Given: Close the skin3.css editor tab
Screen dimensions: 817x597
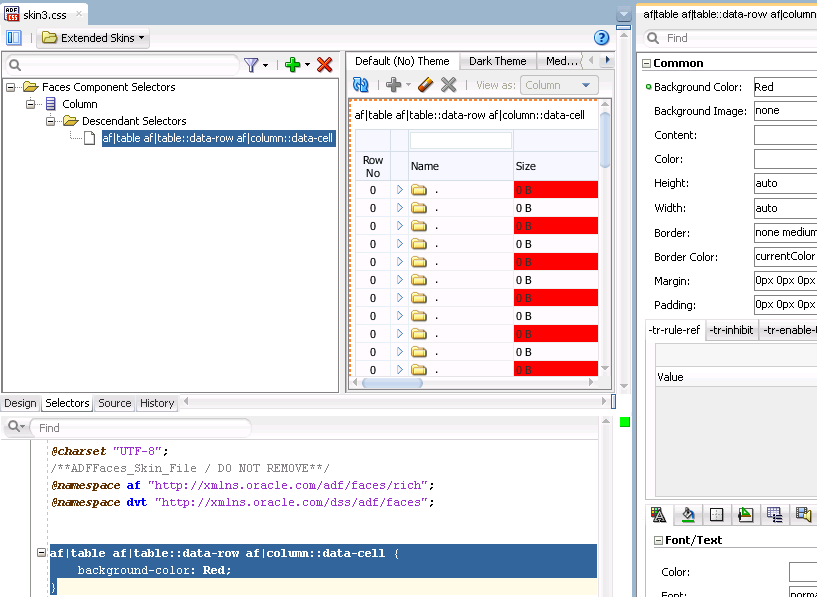Looking at the screenshot, I should click(x=79, y=14).
